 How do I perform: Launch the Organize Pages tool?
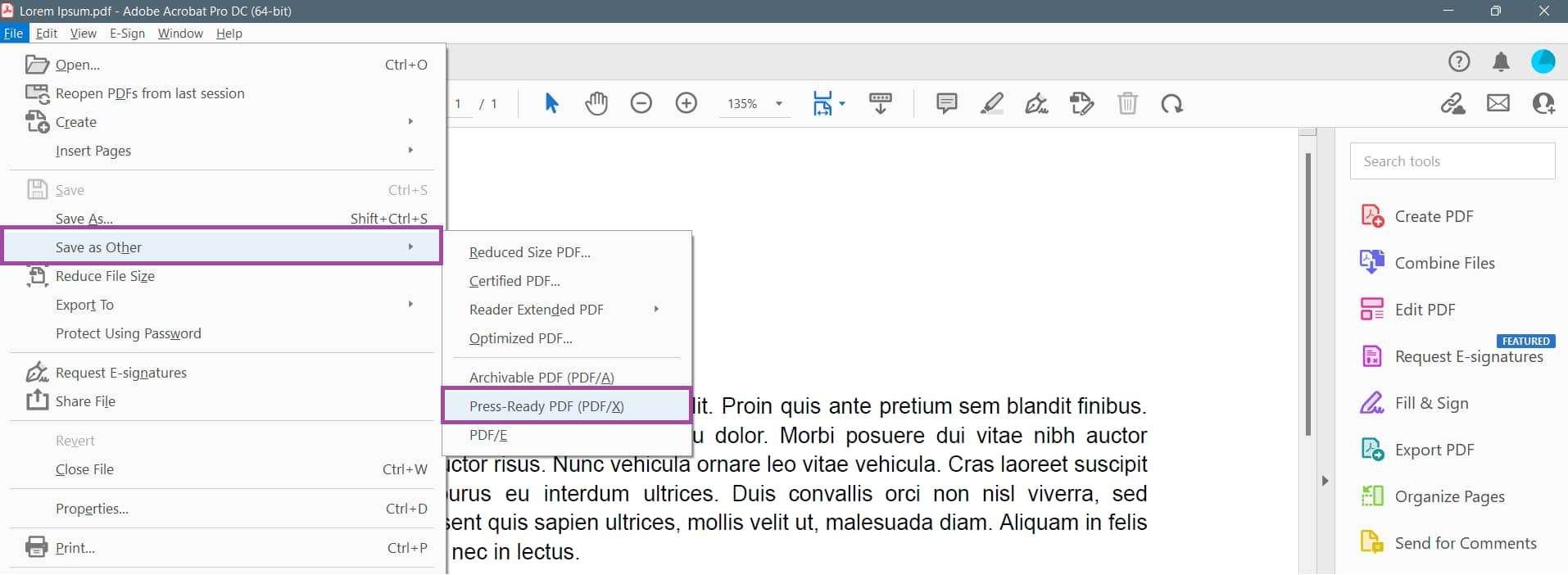[1449, 496]
